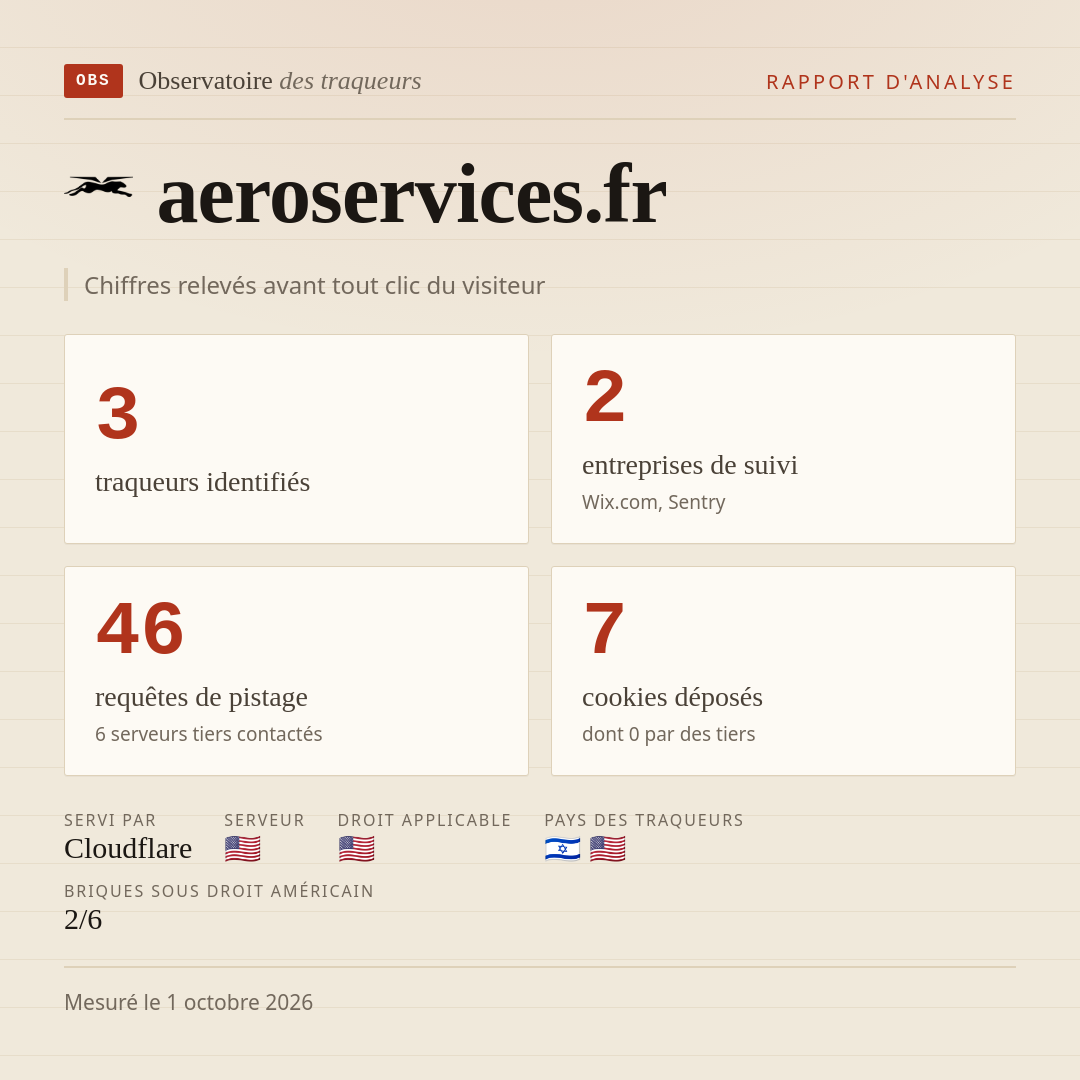Image resolution: width=1080 pixels, height=1080 pixels.
Task: Click the 'Servi par' label
Action: coord(110,820)
